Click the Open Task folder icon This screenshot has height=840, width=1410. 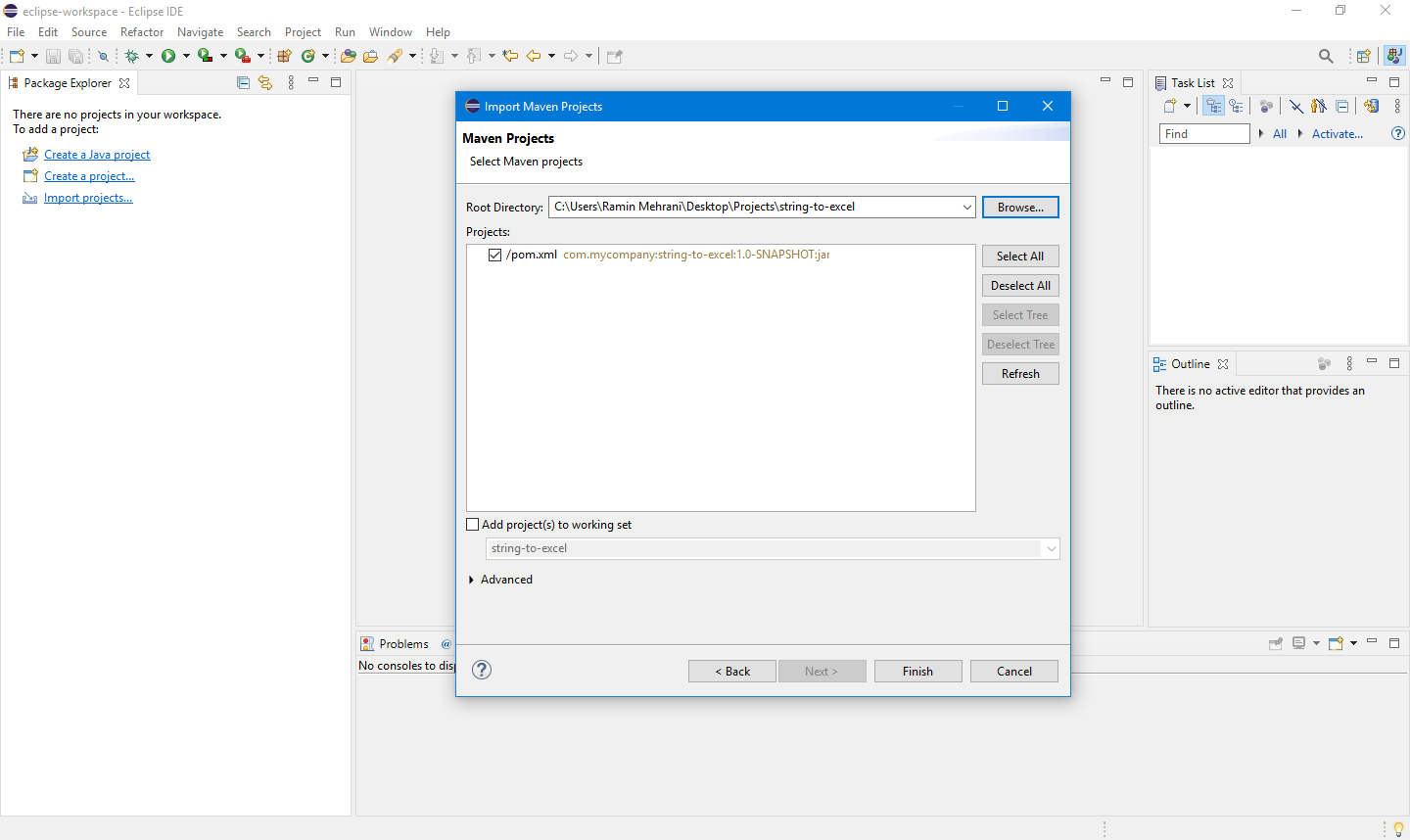pos(370,56)
